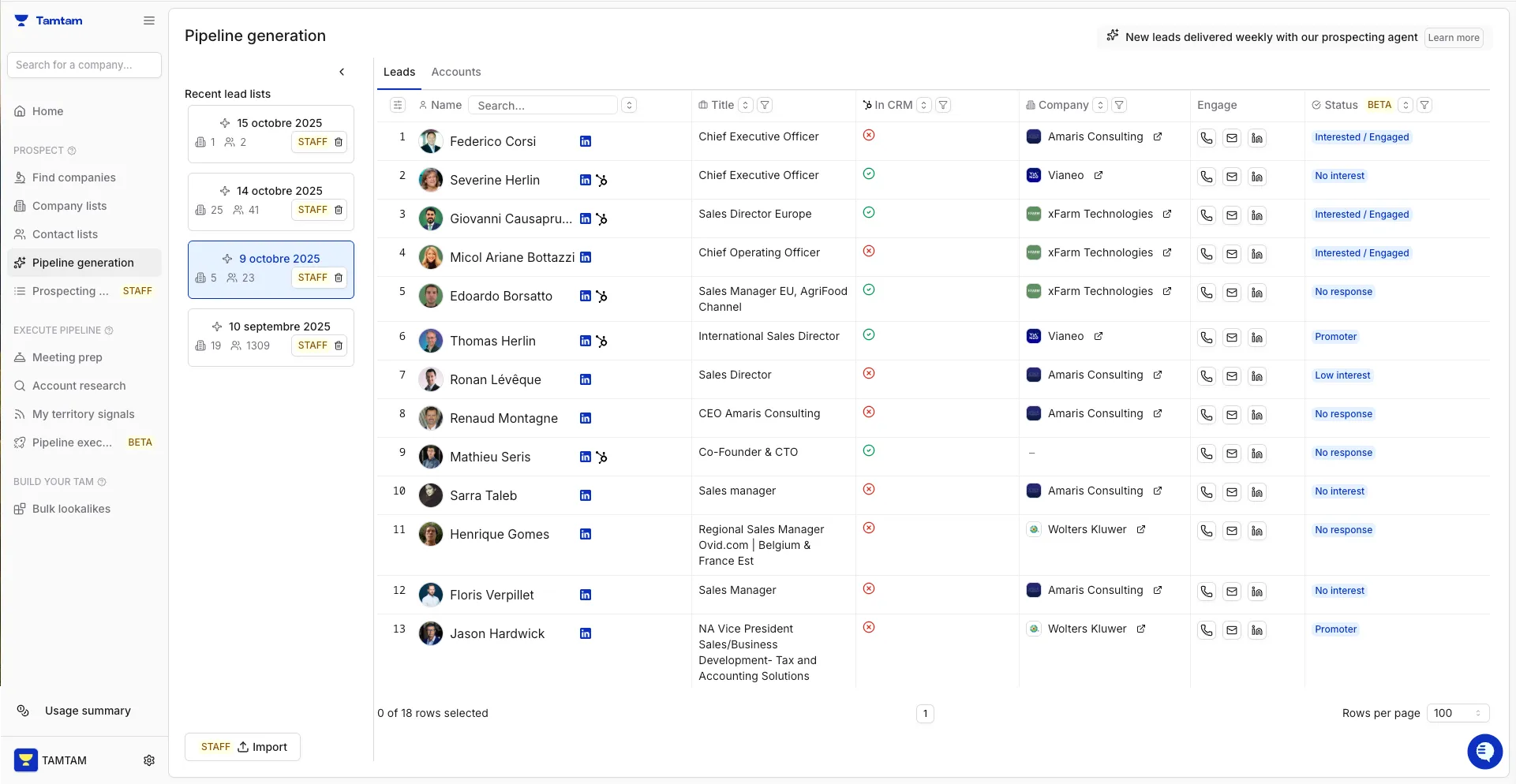This screenshot has width=1516, height=784.
Task: Open Federico Corsi's LinkedIn profile badge
Action: point(586,141)
